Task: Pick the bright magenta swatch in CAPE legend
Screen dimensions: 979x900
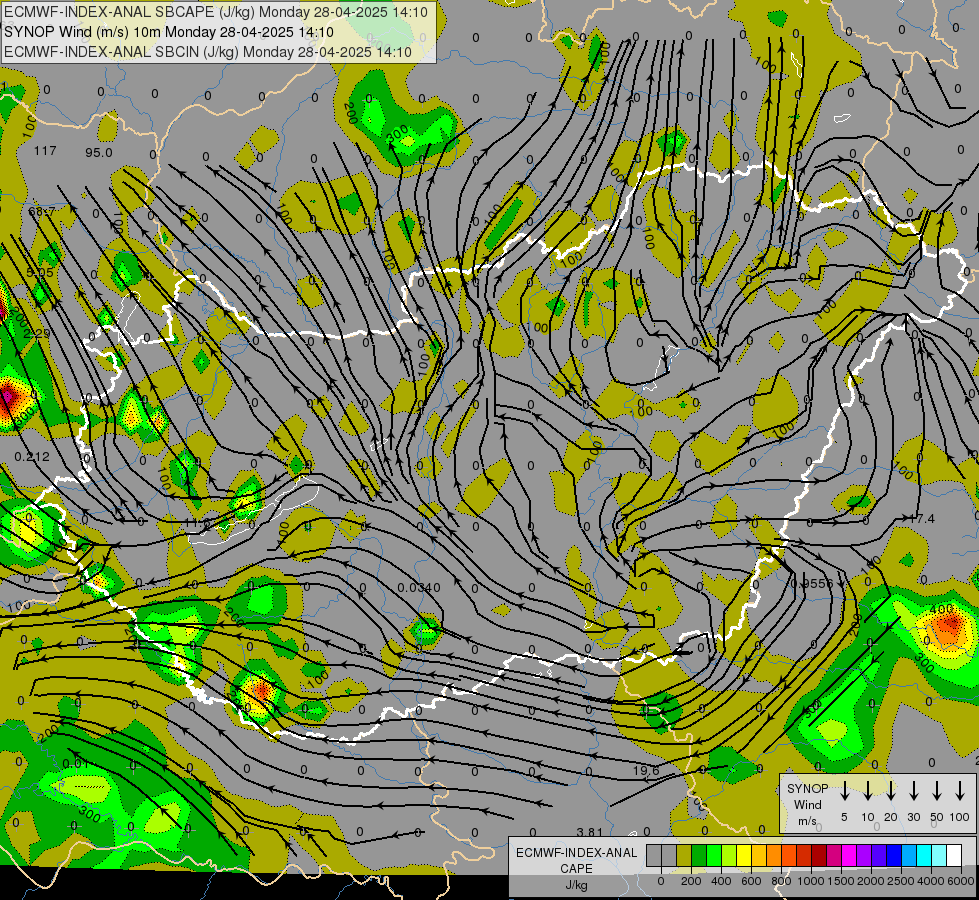Action: [850, 855]
